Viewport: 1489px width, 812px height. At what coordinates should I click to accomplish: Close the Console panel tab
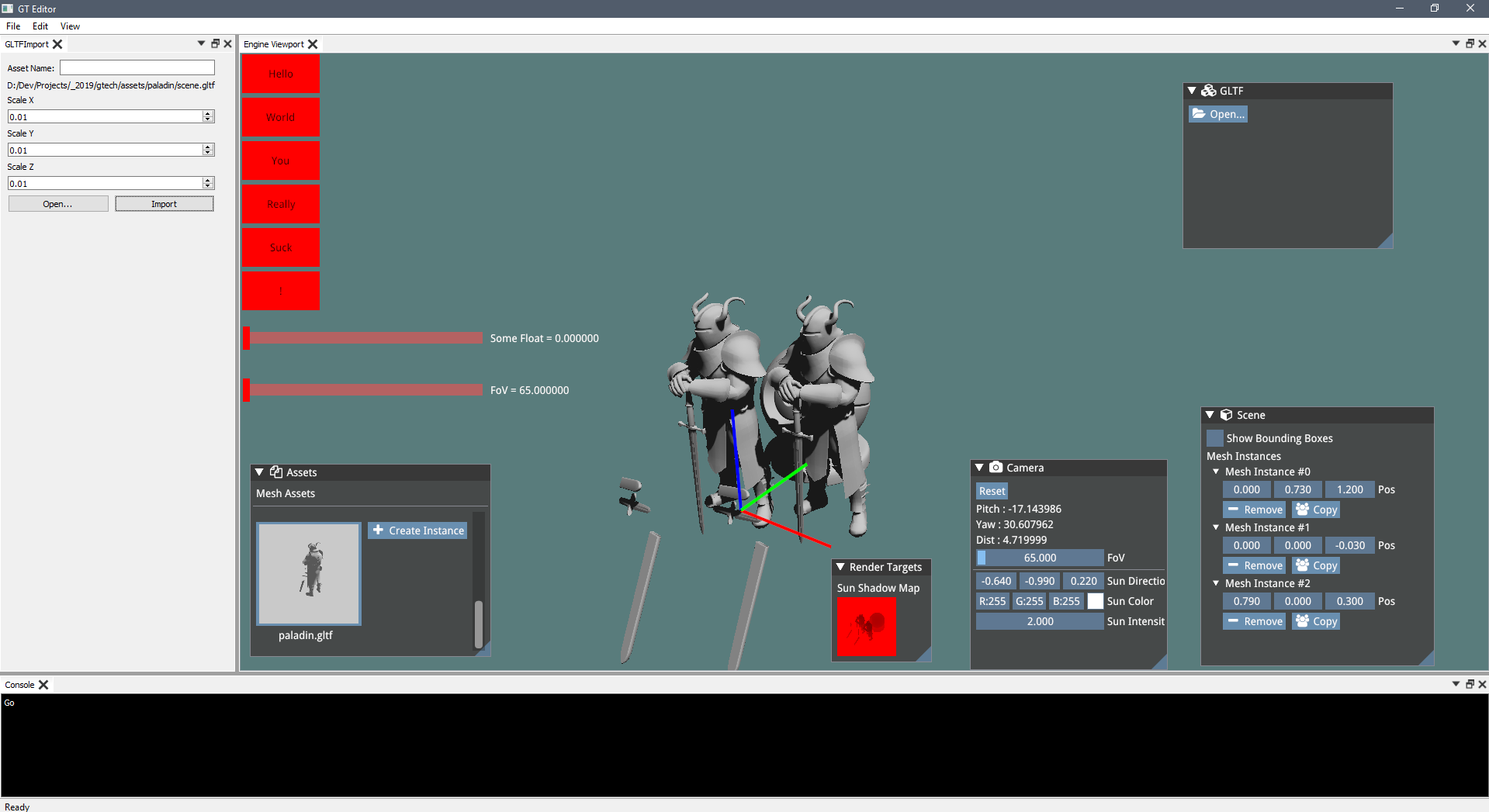click(43, 685)
